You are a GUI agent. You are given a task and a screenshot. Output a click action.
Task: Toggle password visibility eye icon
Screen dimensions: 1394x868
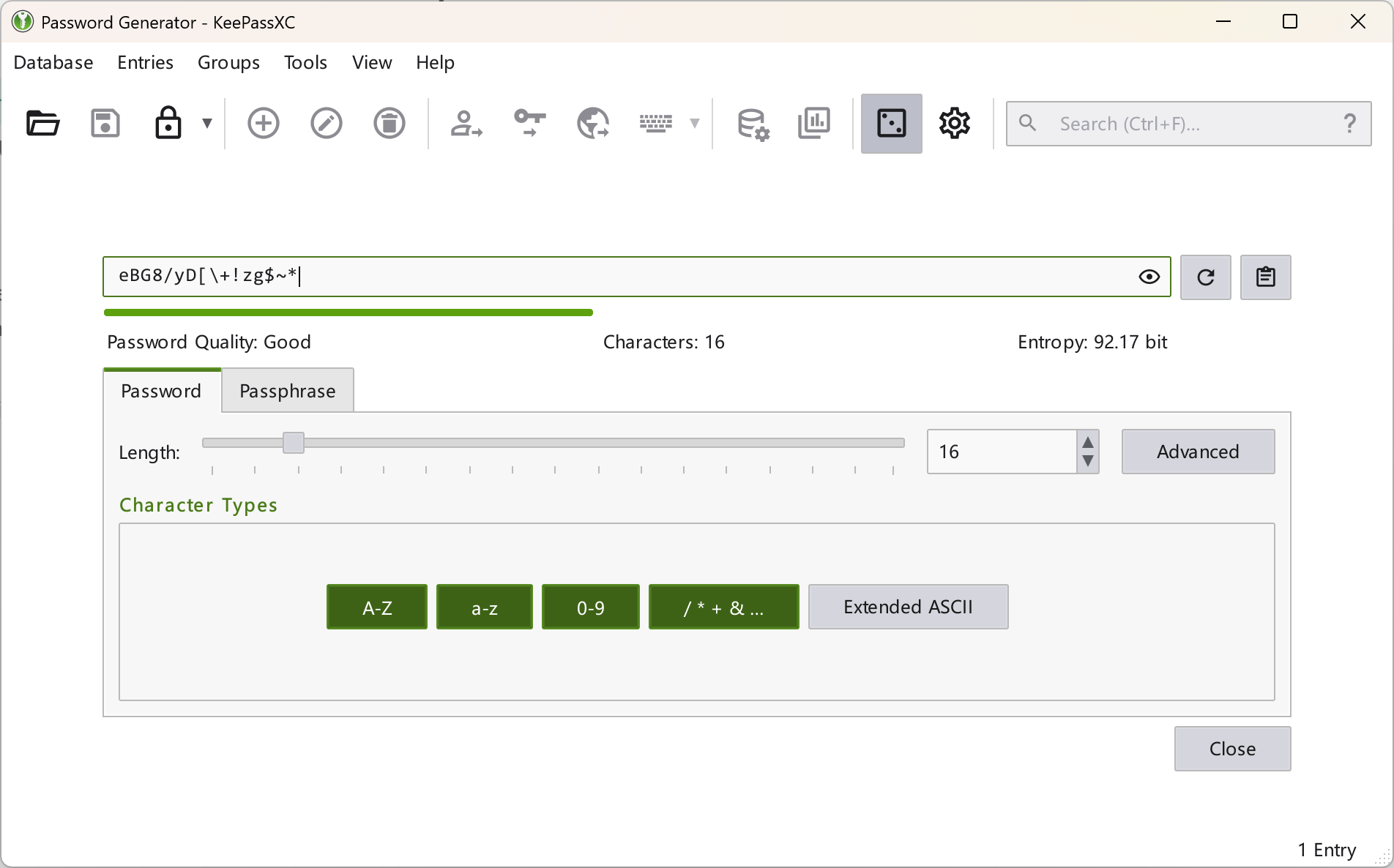pyautogui.click(x=1149, y=277)
